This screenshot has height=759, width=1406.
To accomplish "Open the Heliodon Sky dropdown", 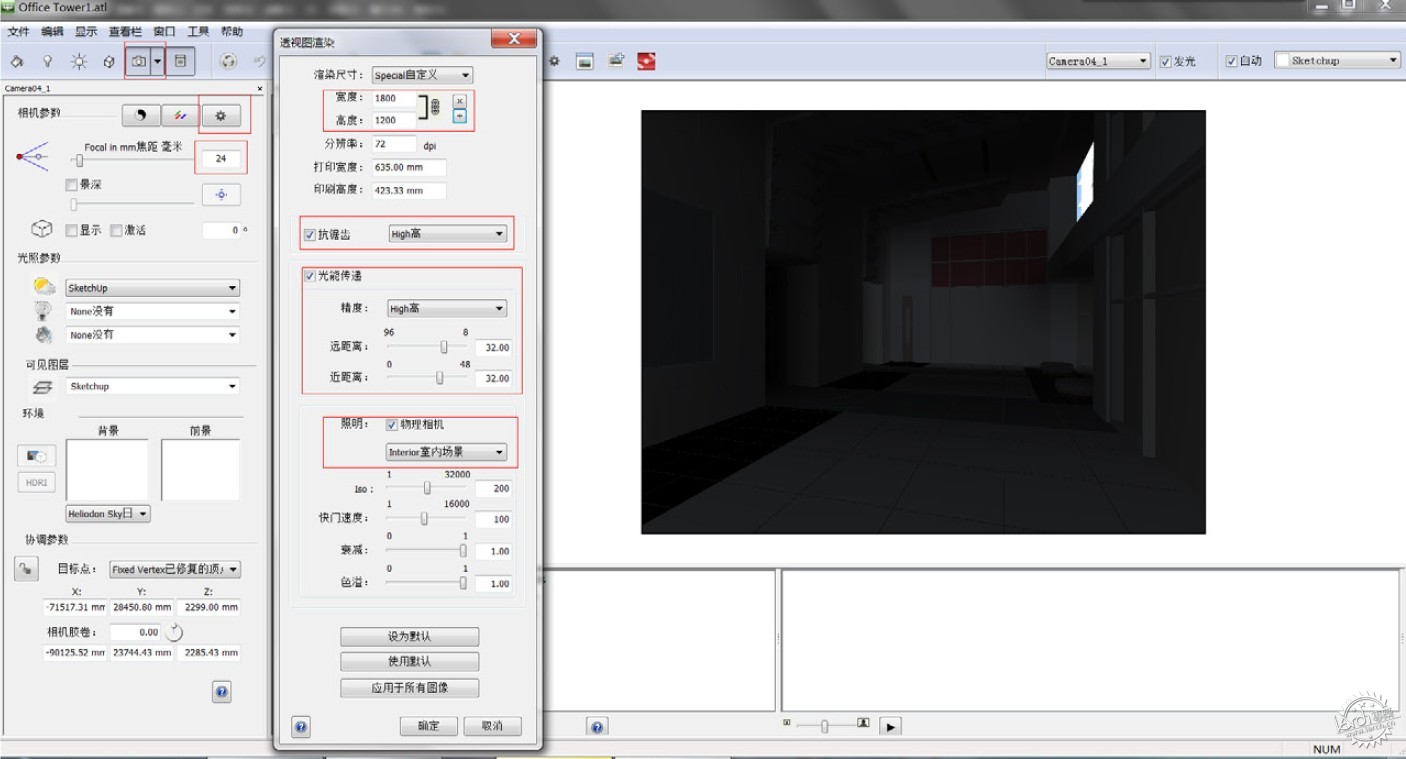I will click(x=108, y=514).
